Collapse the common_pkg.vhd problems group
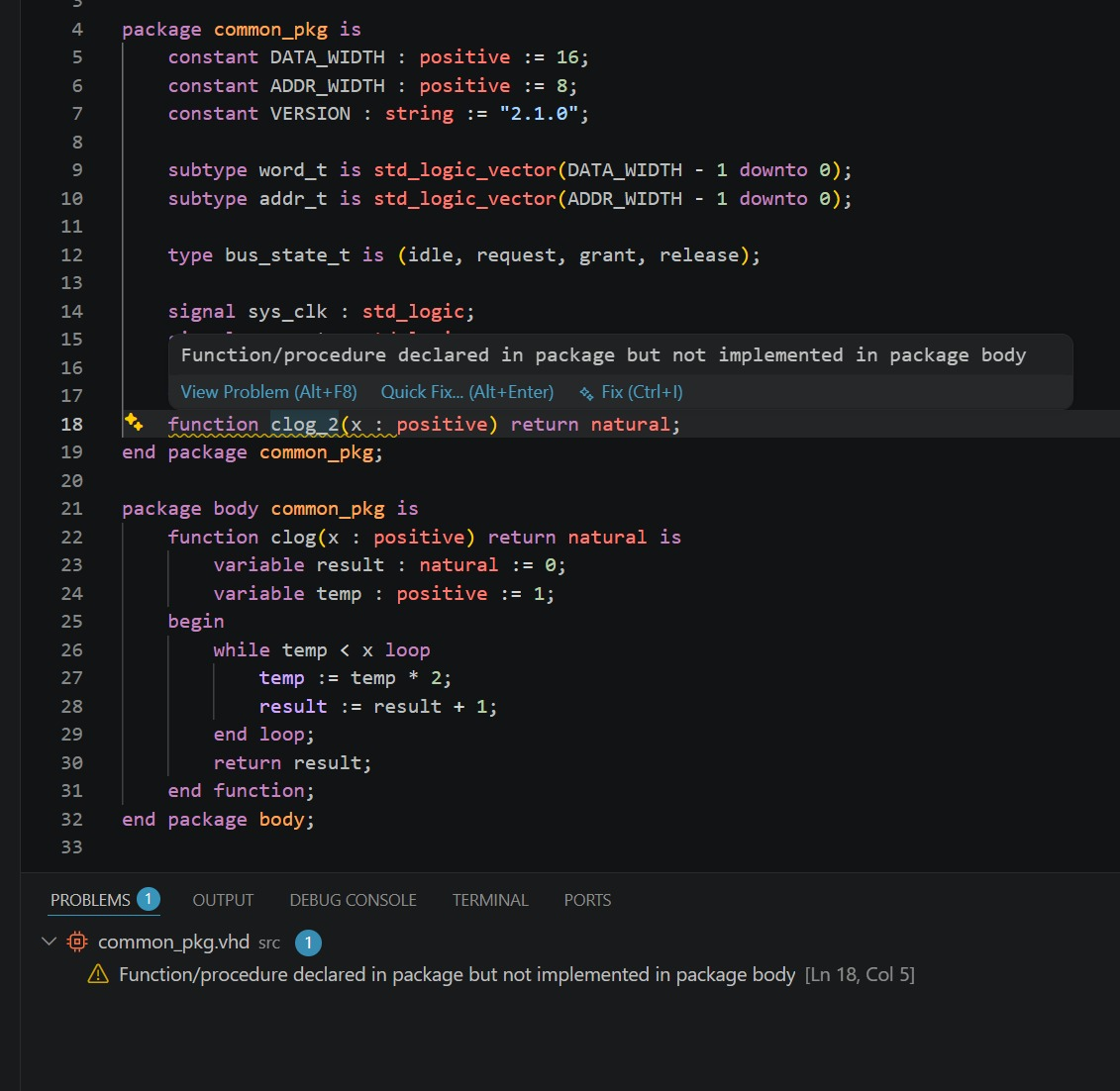 tap(49, 942)
